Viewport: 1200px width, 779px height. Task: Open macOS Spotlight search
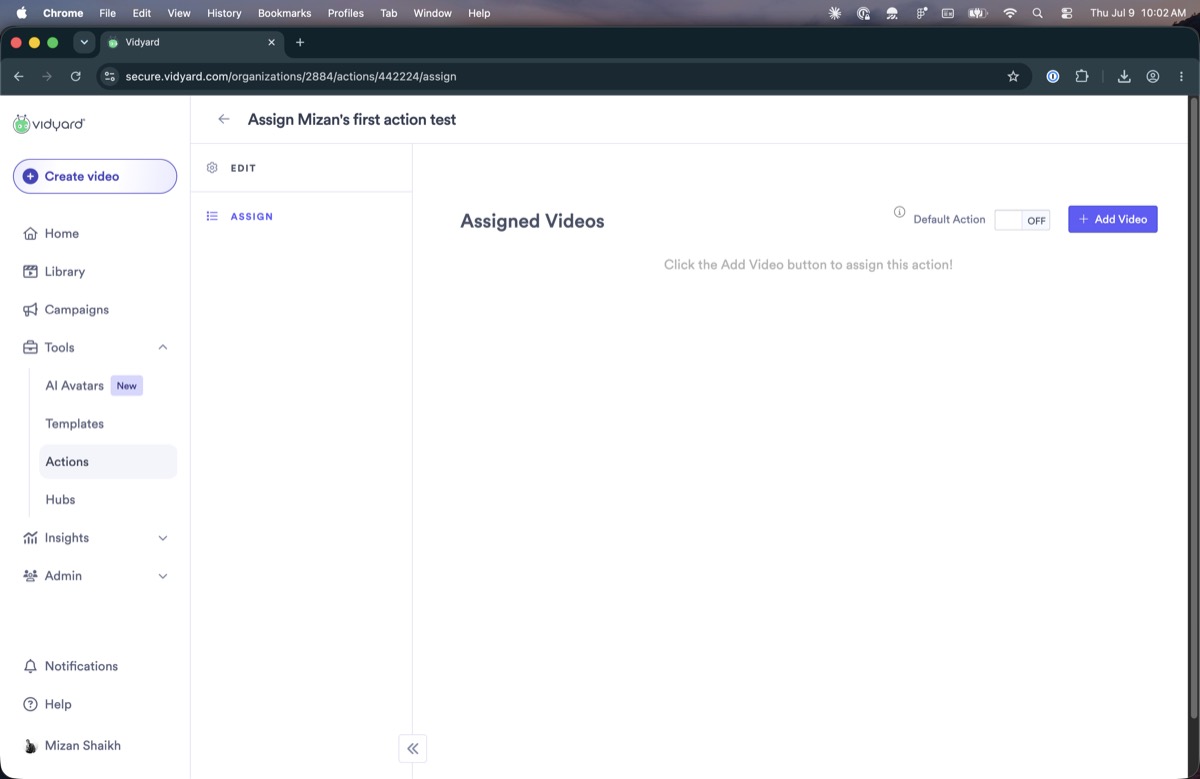[1037, 13]
